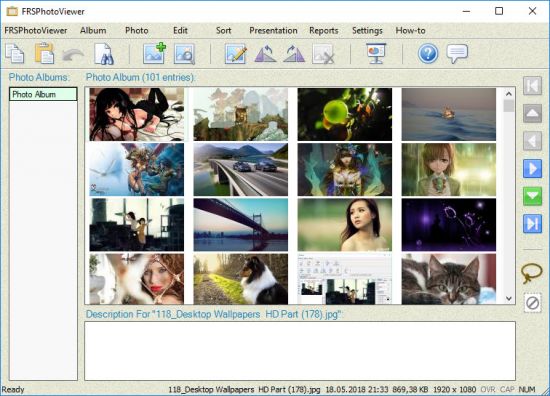The image size is (550, 396).
Task: Click the View photo magnifier icon
Action: tap(184, 54)
